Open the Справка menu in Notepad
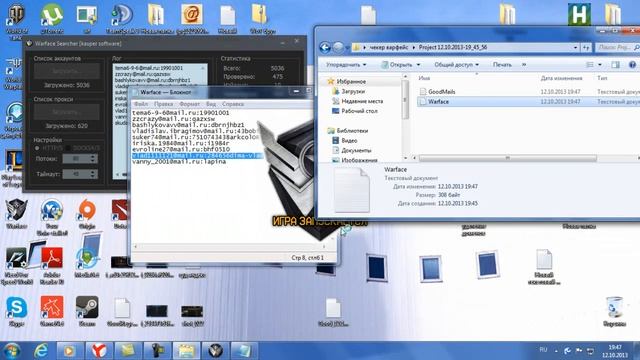640x360 pixels. pos(233,104)
